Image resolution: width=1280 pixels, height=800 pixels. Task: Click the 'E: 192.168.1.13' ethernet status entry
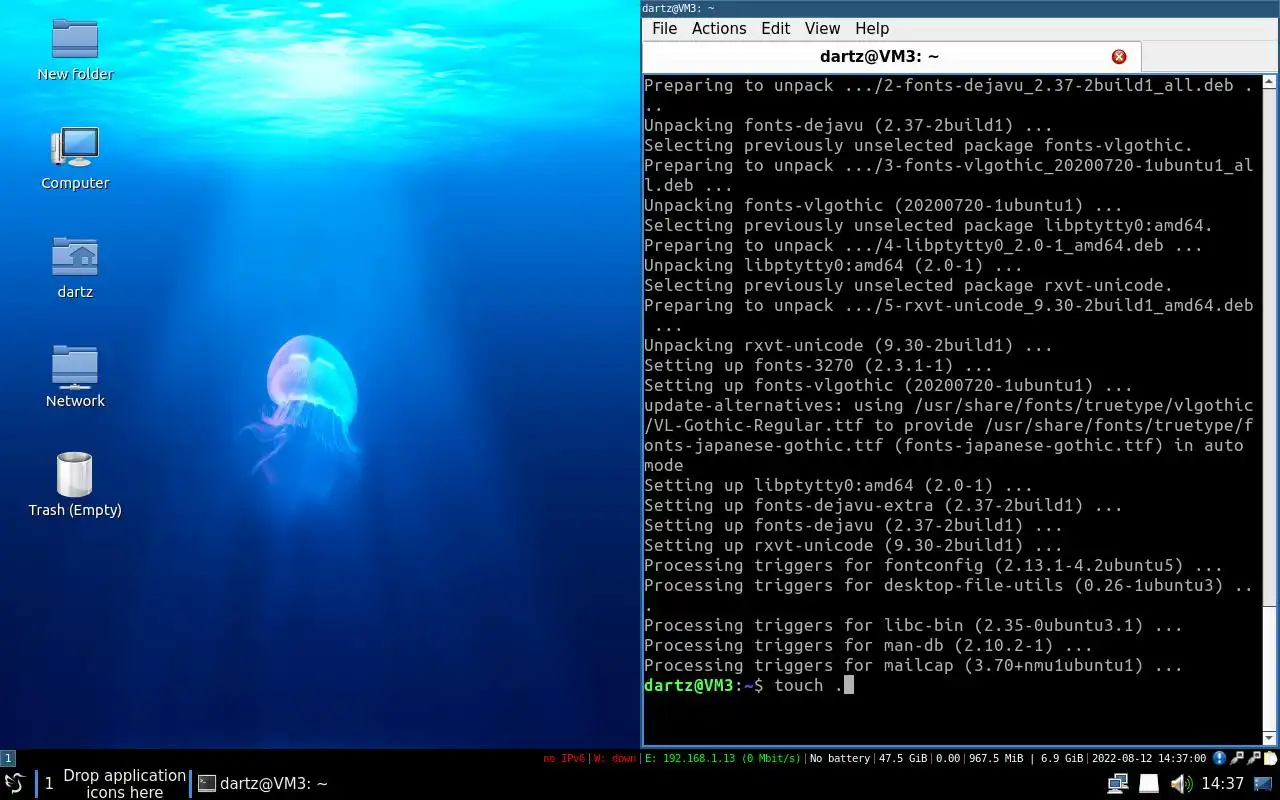pos(723,758)
